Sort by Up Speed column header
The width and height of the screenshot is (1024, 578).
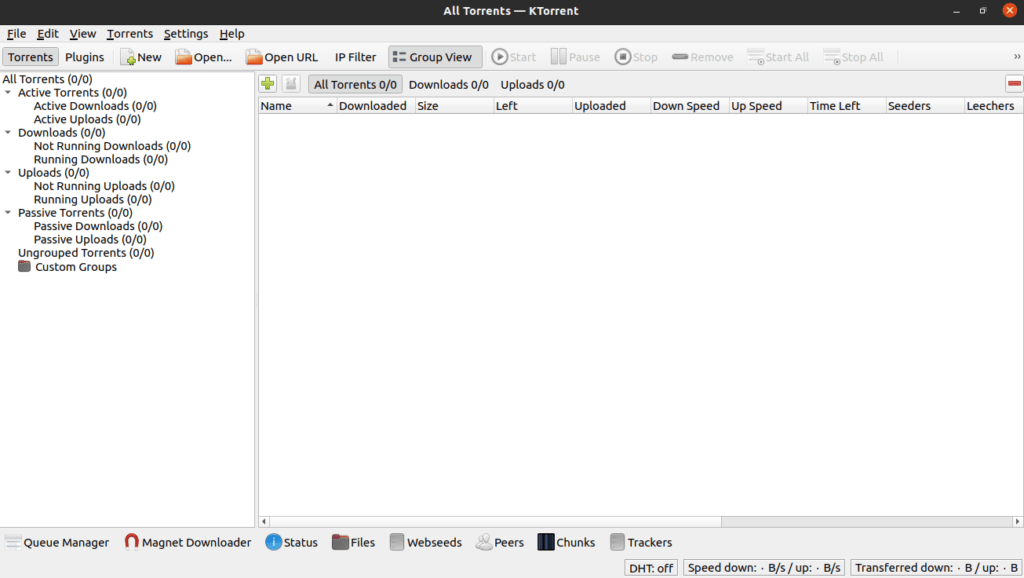767,106
